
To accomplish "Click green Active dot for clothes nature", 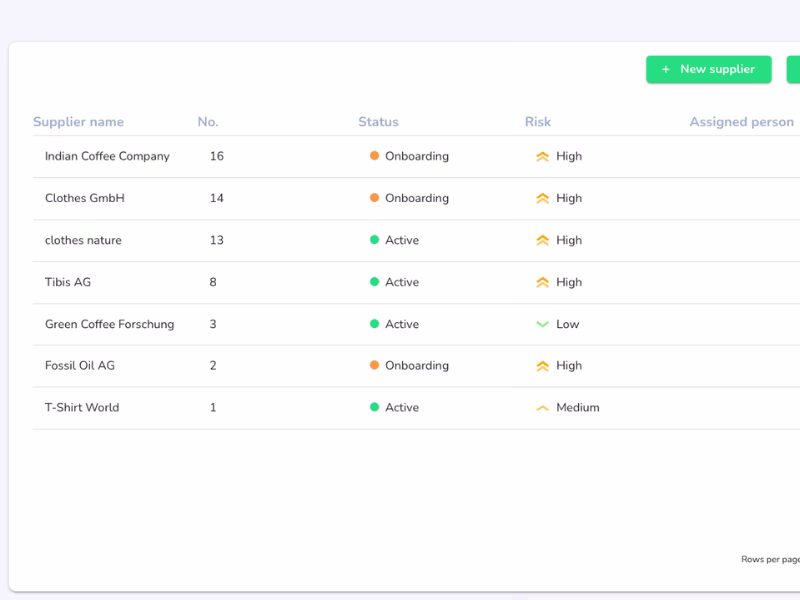I will click(374, 240).
